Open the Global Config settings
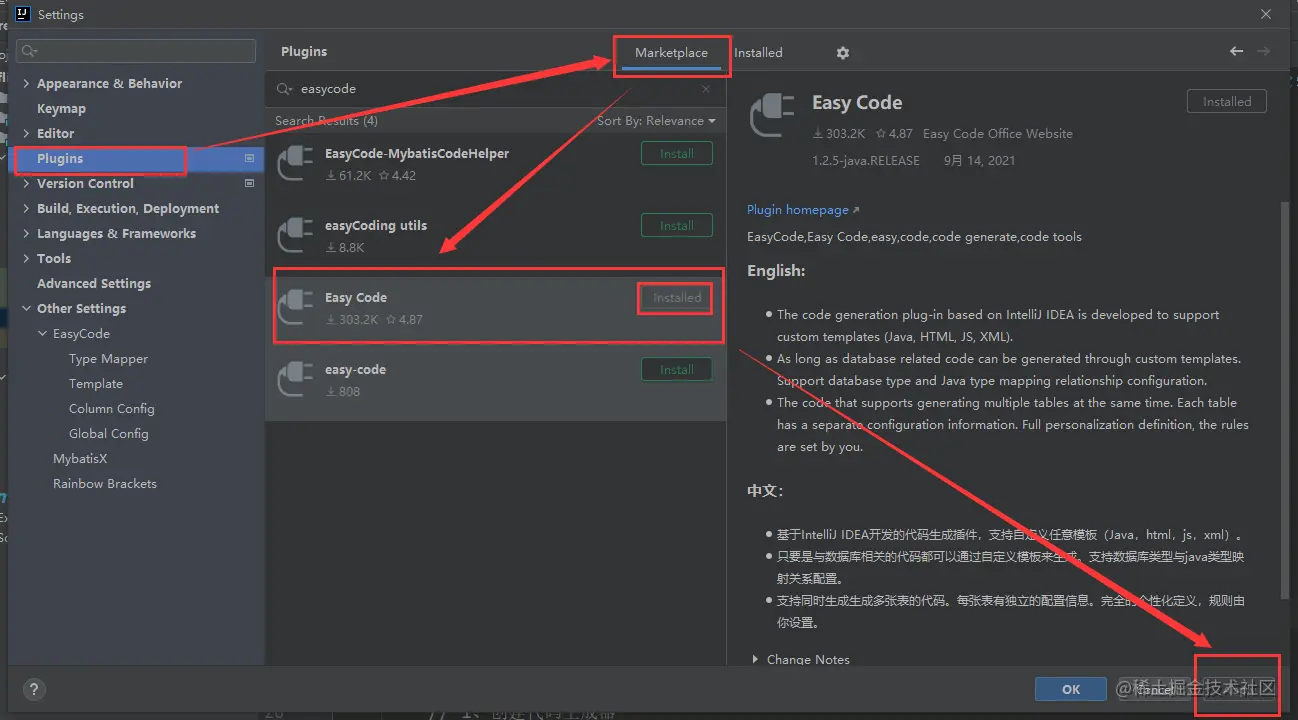 [x=109, y=434]
